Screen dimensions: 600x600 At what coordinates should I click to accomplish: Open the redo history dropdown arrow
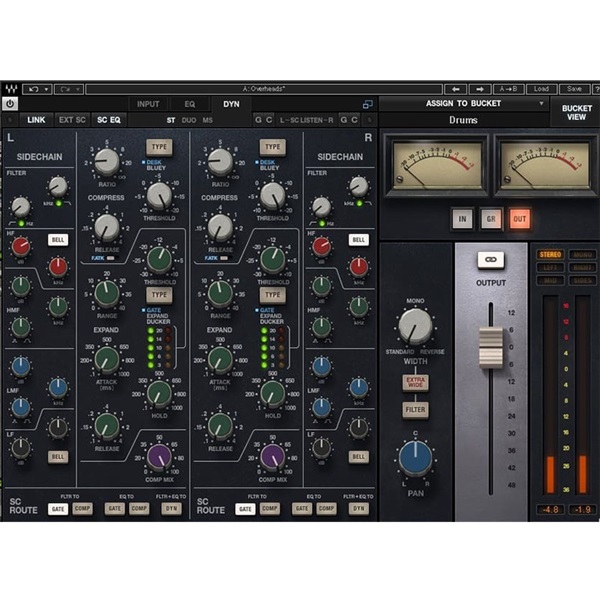77,90
